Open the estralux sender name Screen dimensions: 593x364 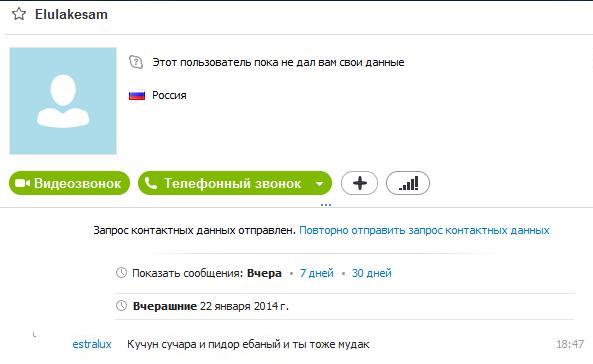coord(92,344)
